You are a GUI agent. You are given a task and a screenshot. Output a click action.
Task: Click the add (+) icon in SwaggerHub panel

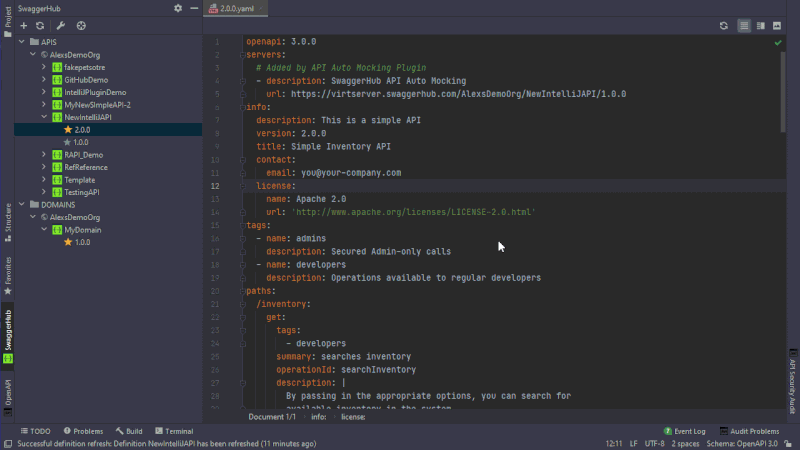click(23, 26)
